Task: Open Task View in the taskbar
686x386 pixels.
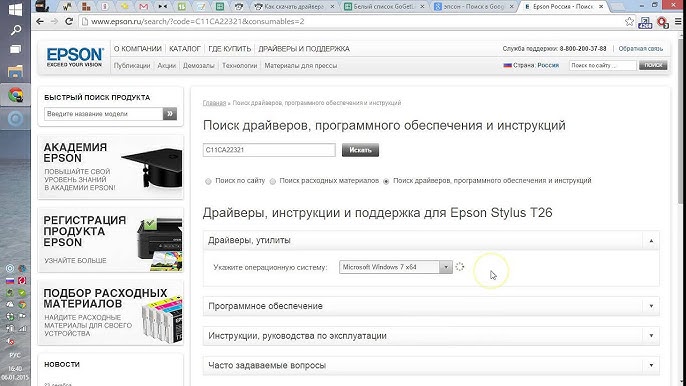Action: tap(15, 49)
